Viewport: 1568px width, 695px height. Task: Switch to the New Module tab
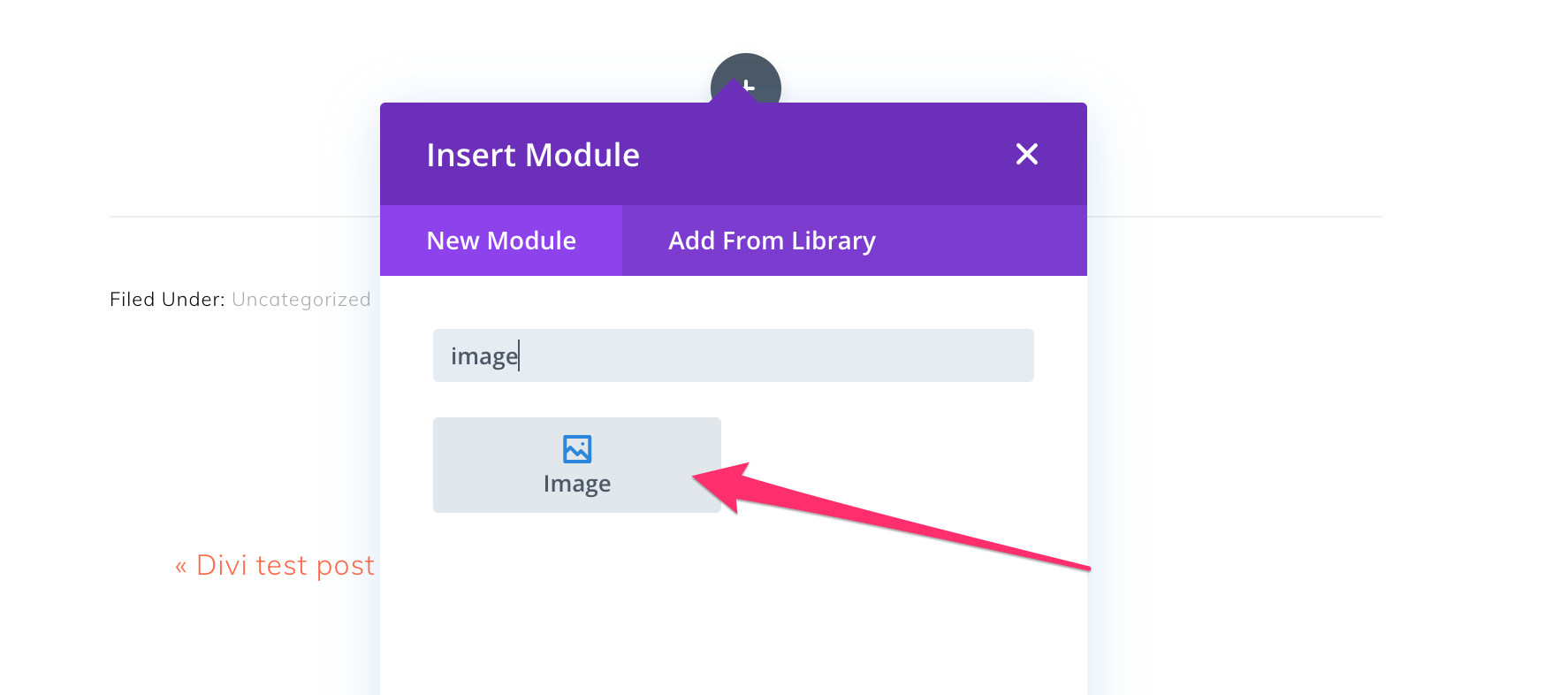click(501, 241)
